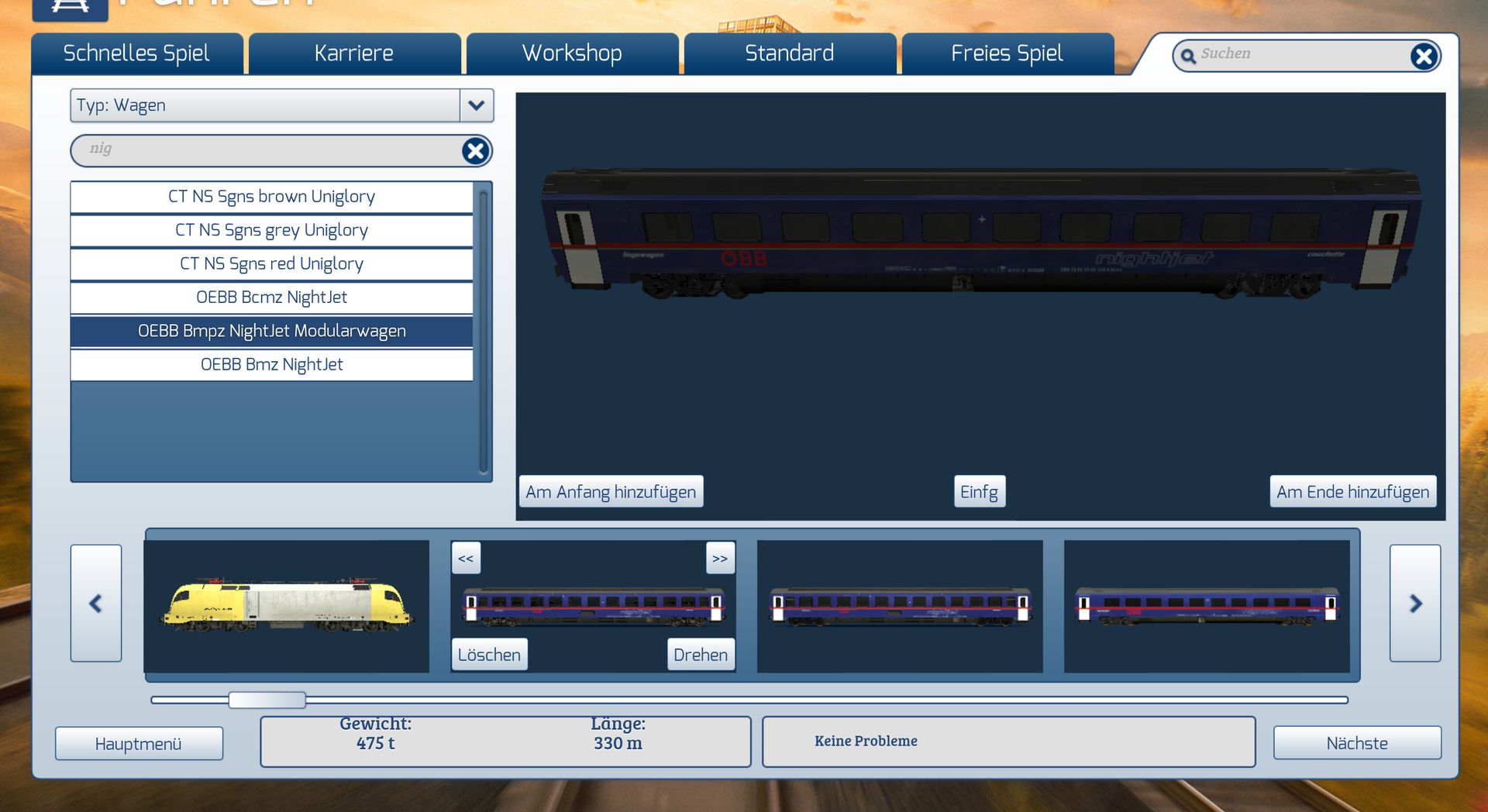This screenshot has width=1488, height=812.
Task: Select OEBB Bmpz NightJet Modularwagen entry
Action: [271, 331]
